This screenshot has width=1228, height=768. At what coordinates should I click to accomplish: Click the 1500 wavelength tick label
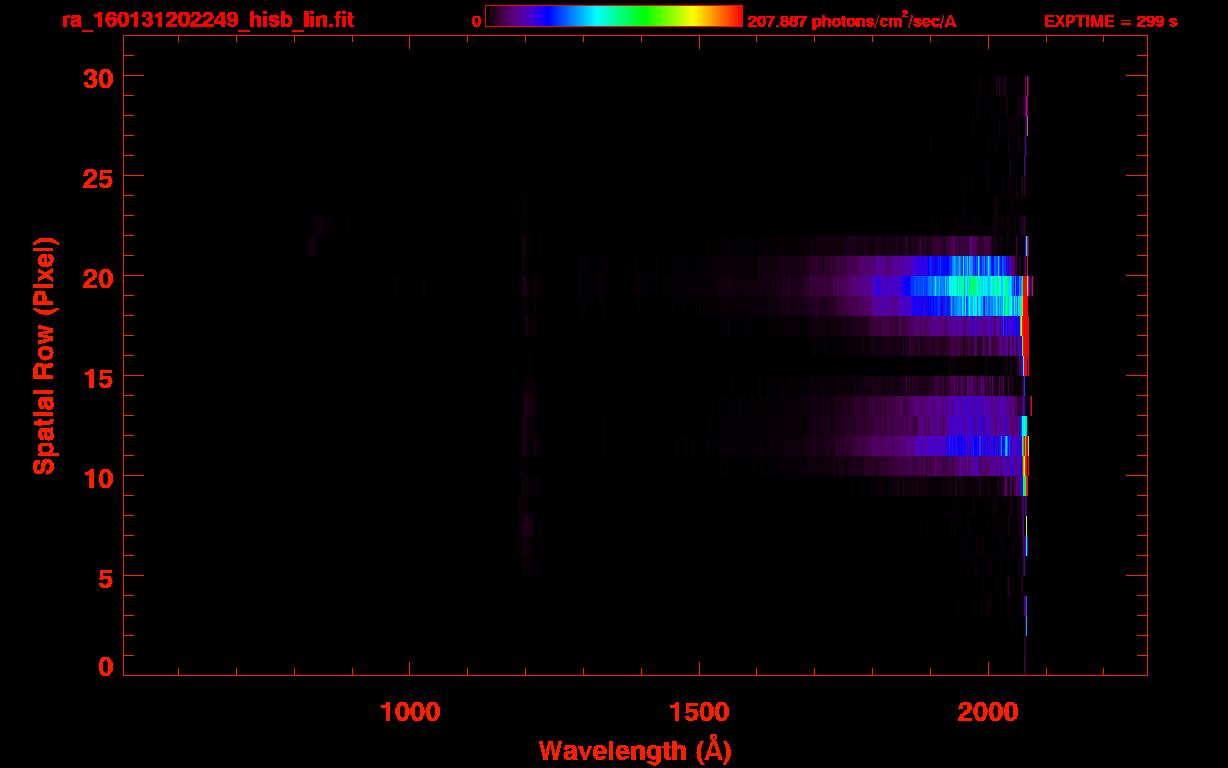pyautogui.click(x=699, y=711)
